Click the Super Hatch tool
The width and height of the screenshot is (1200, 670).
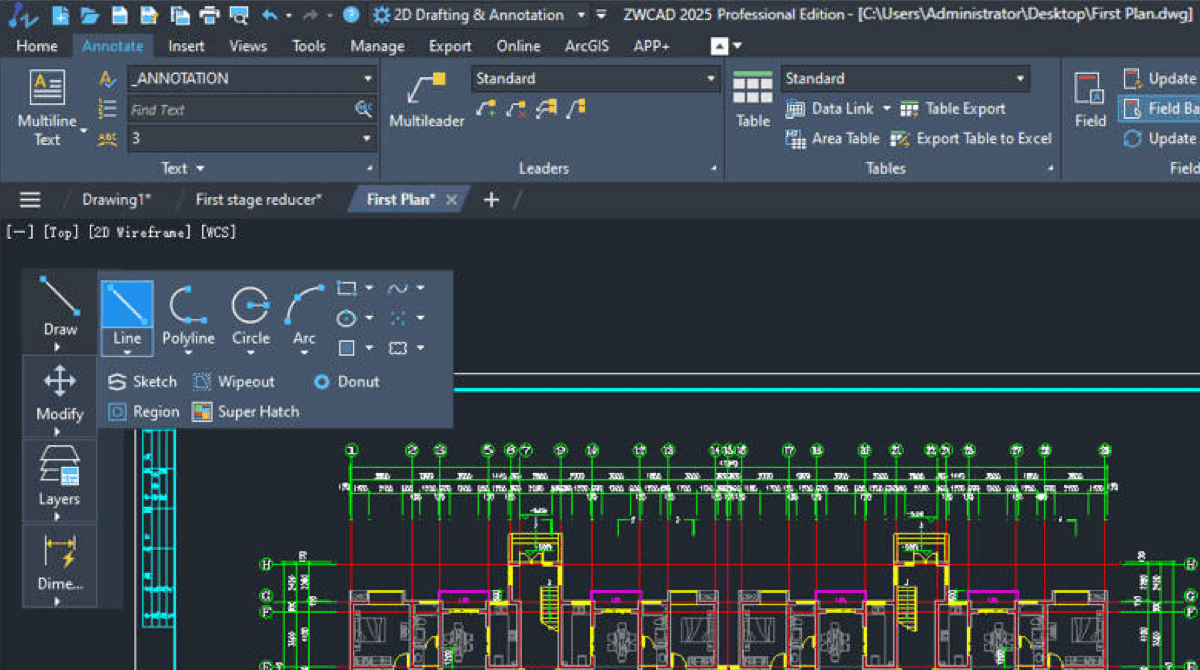coord(246,411)
